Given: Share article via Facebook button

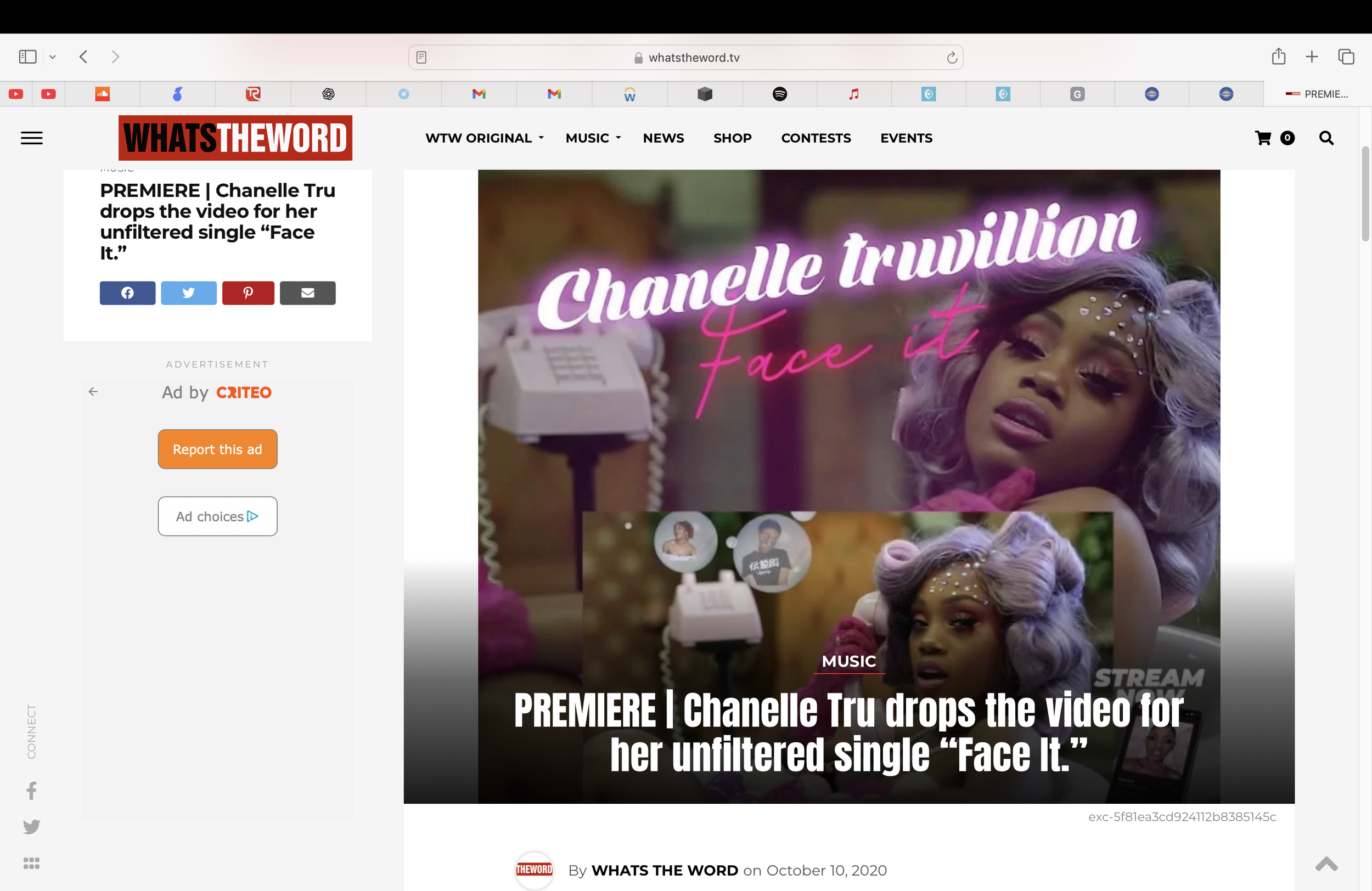Looking at the screenshot, I should coord(127,293).
